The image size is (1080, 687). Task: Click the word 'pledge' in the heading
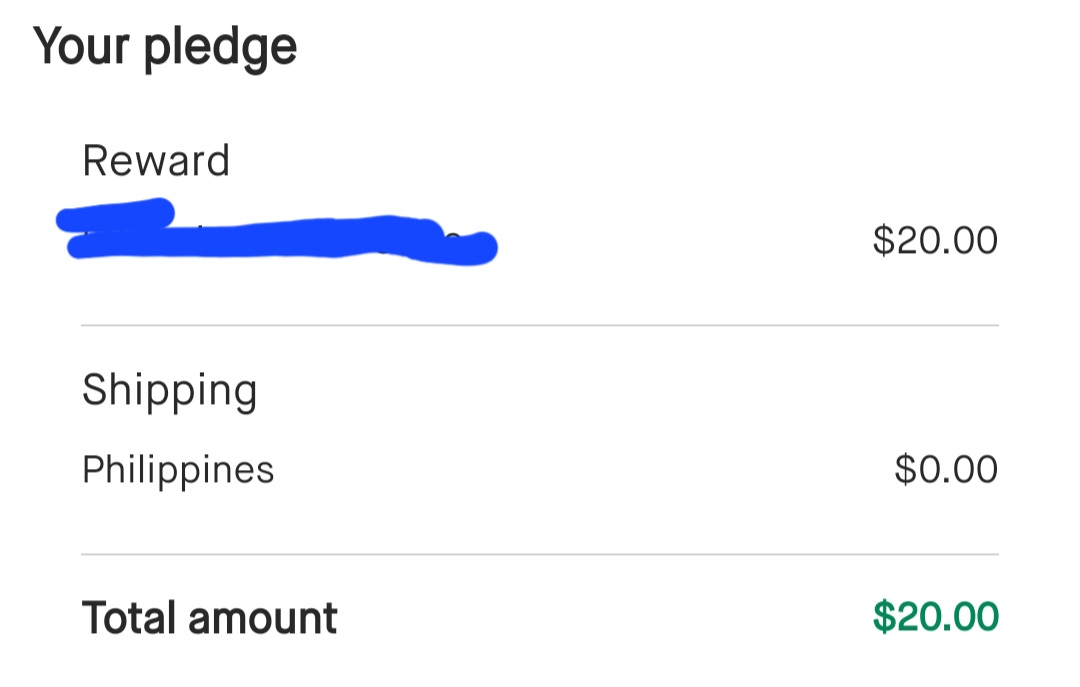(x=220, y=49)
